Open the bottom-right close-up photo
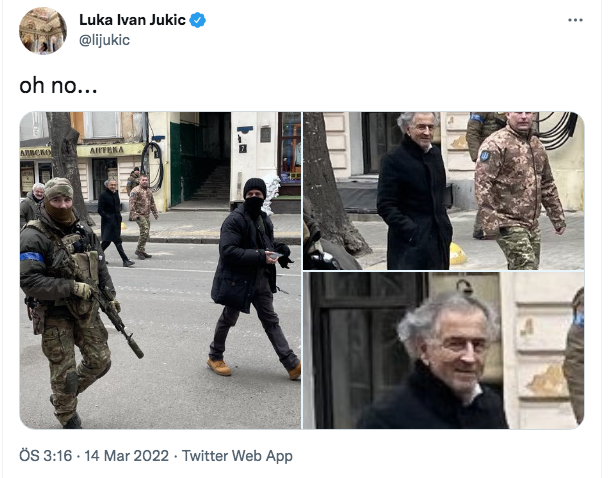Image resolution: width=608 pixels, height=478 pixels. [444, 350]
